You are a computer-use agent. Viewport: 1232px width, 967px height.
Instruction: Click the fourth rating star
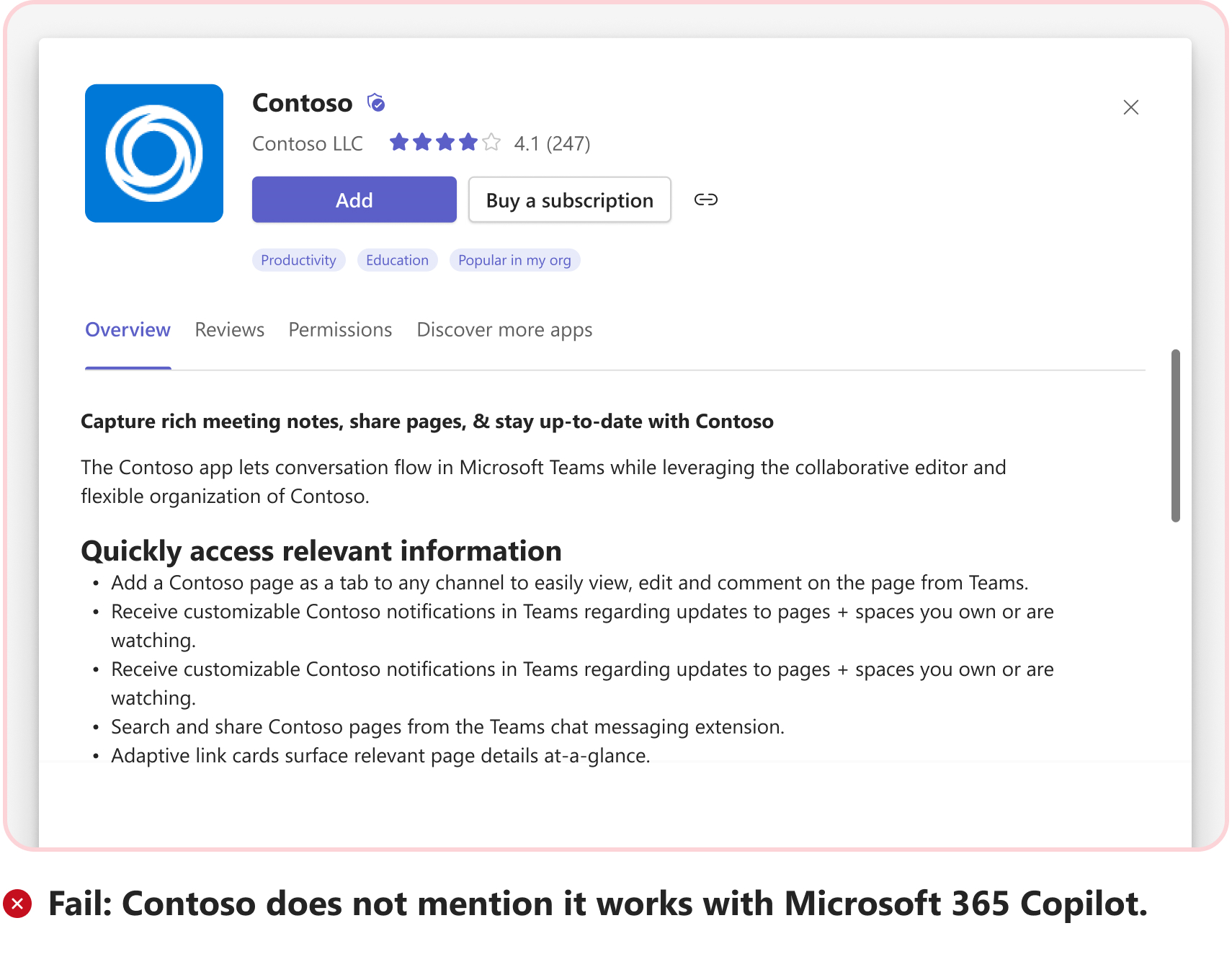(x=467, y=142)
